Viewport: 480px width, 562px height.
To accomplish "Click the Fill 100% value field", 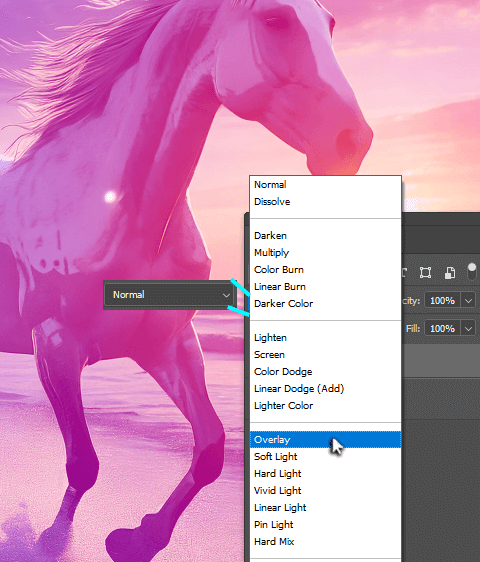I will point(442,328).
